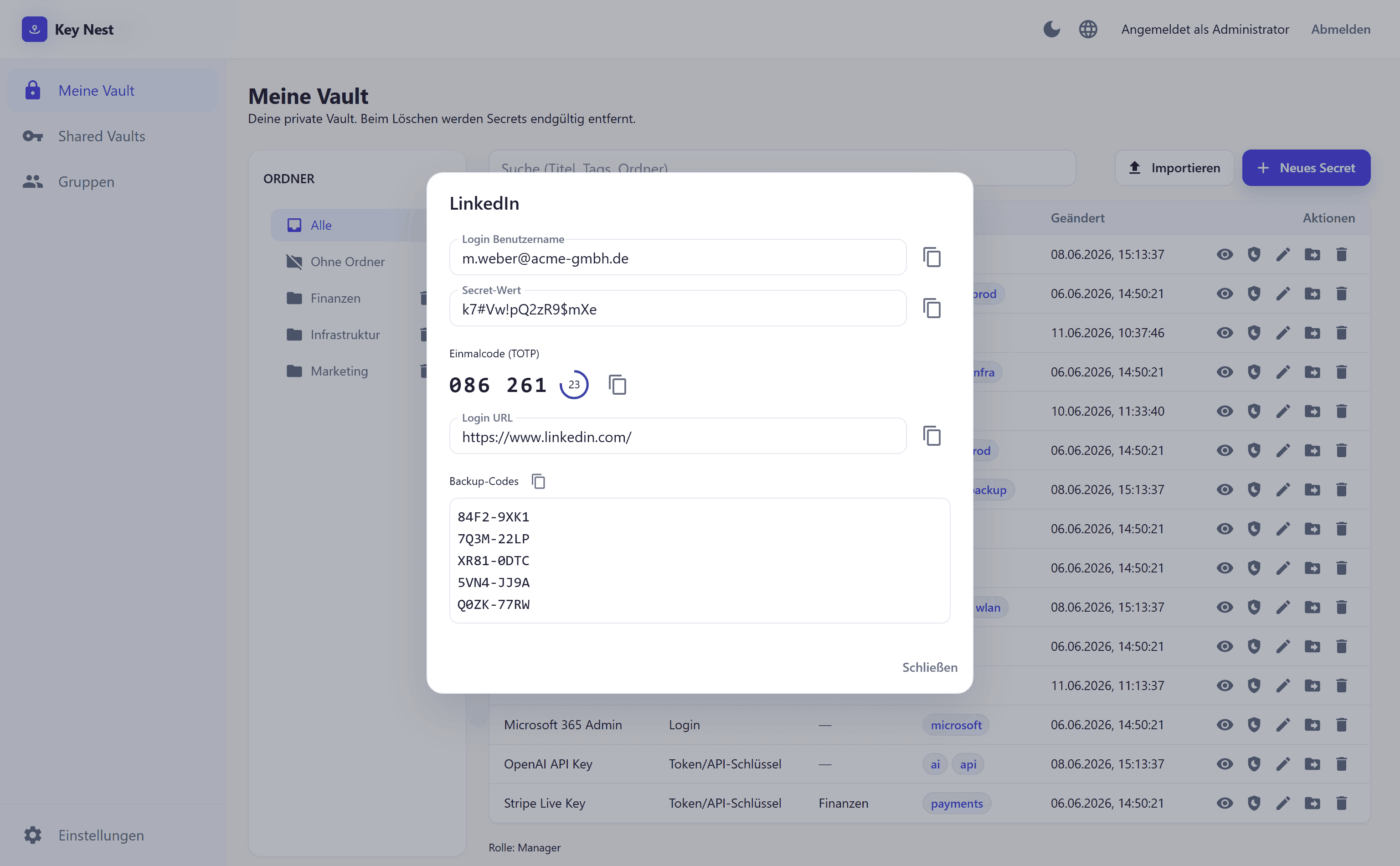Show Stripe Live Key secret details

coord(1225,803)
